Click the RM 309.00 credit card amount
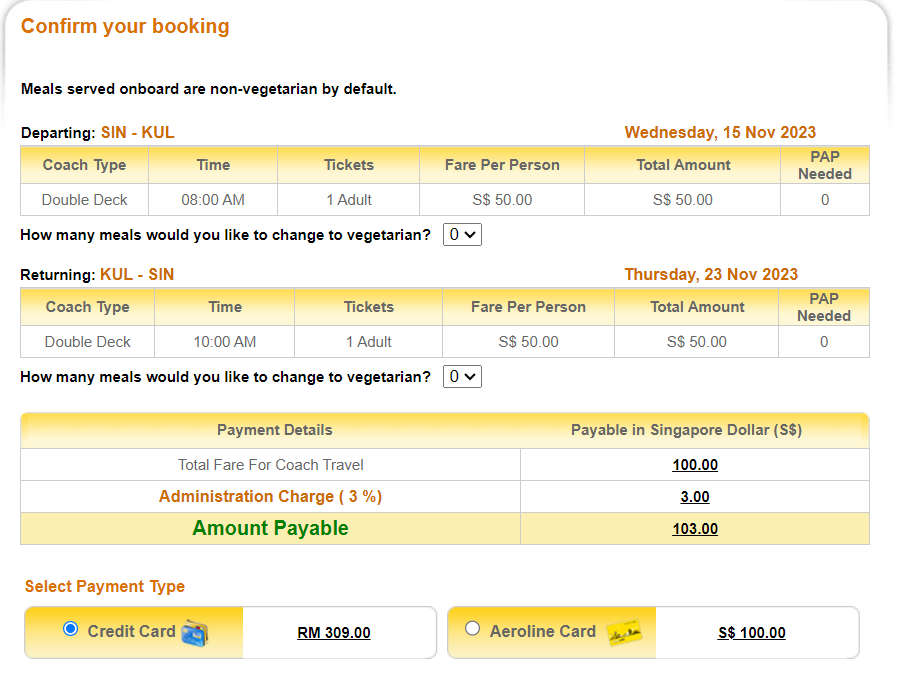Screen dimensions: 900x688 tap(334, 633)
